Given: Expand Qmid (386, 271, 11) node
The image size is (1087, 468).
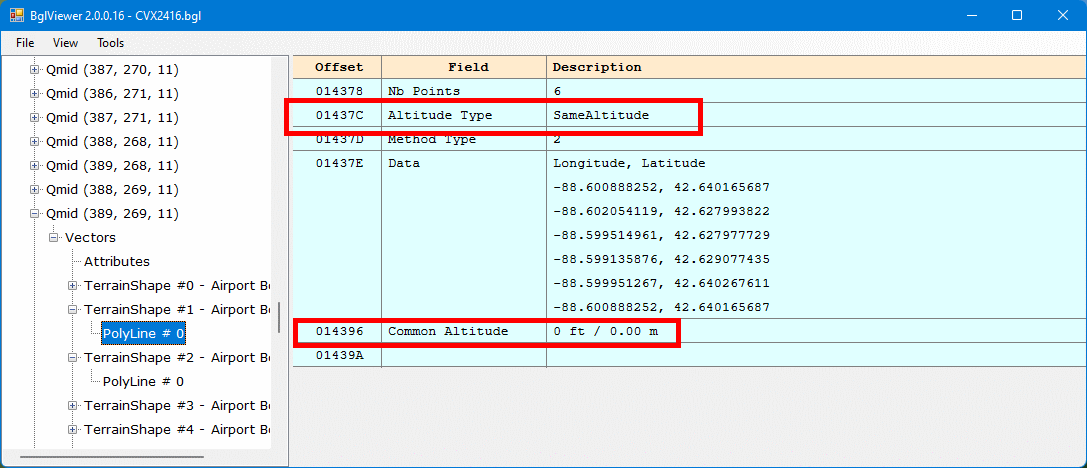Looking at the screenshot, I should point(34,94).
